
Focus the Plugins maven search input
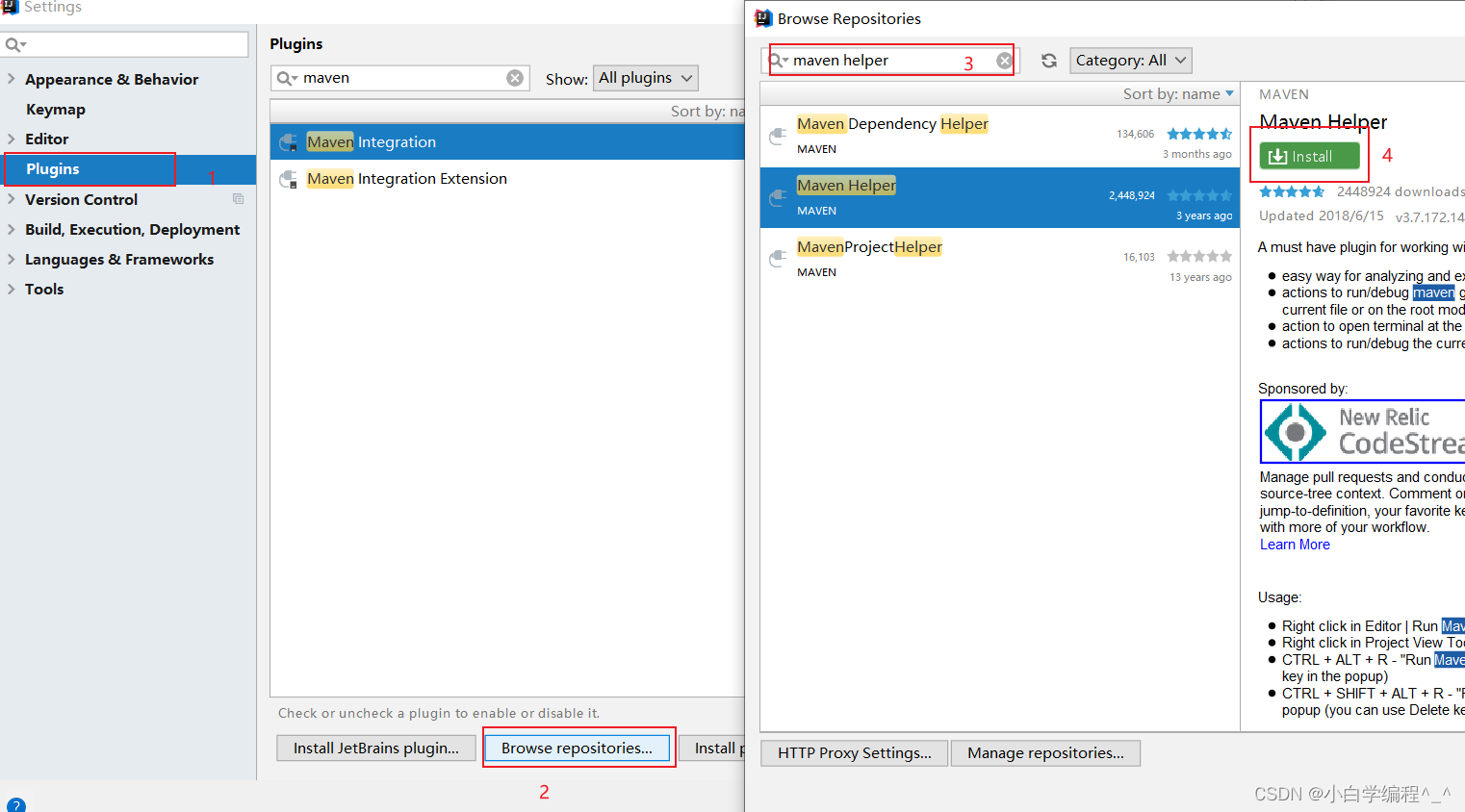pos(402,78)
